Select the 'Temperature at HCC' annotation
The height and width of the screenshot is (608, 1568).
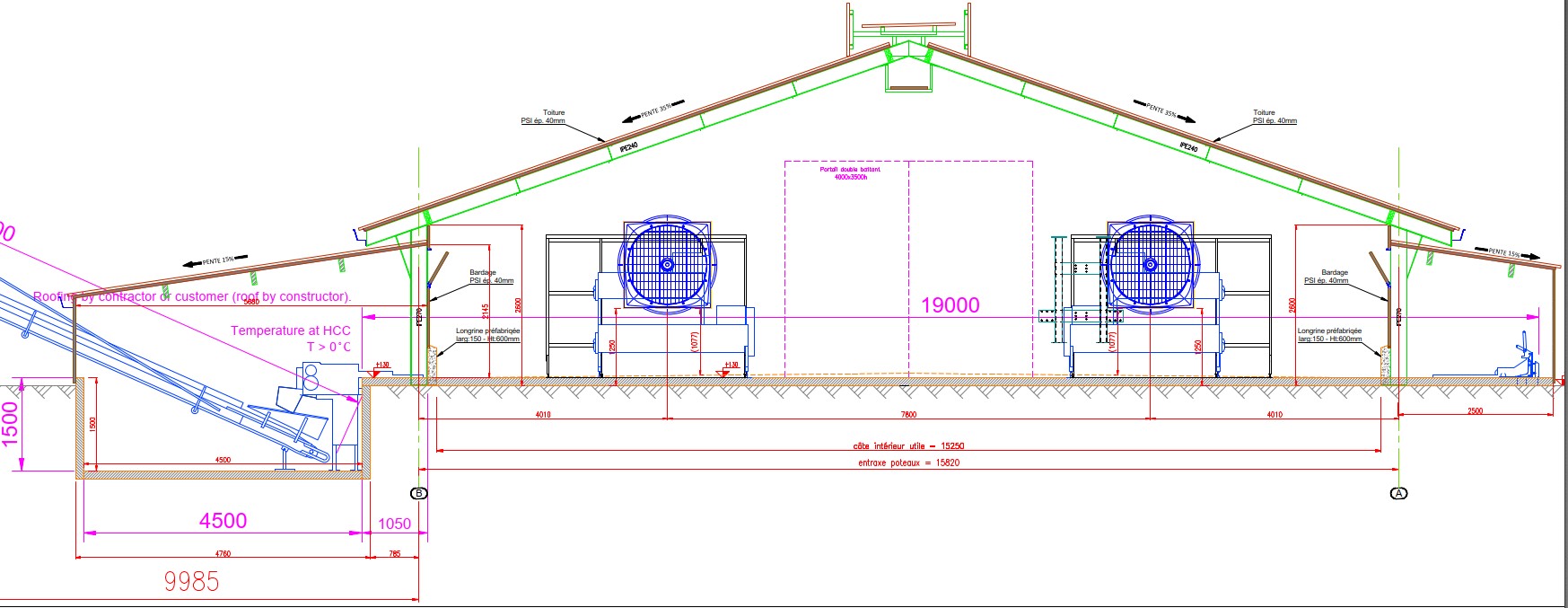pos(291,330)
